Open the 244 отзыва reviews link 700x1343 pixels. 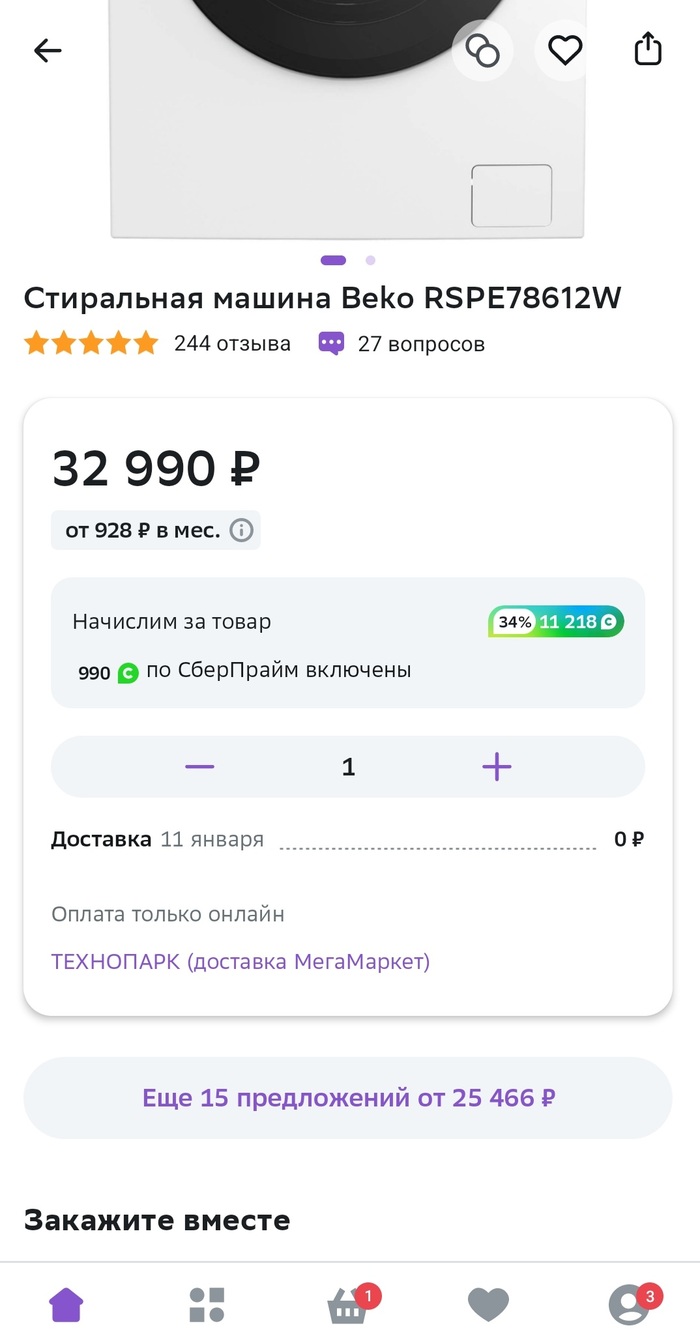[x=232, y=344]
